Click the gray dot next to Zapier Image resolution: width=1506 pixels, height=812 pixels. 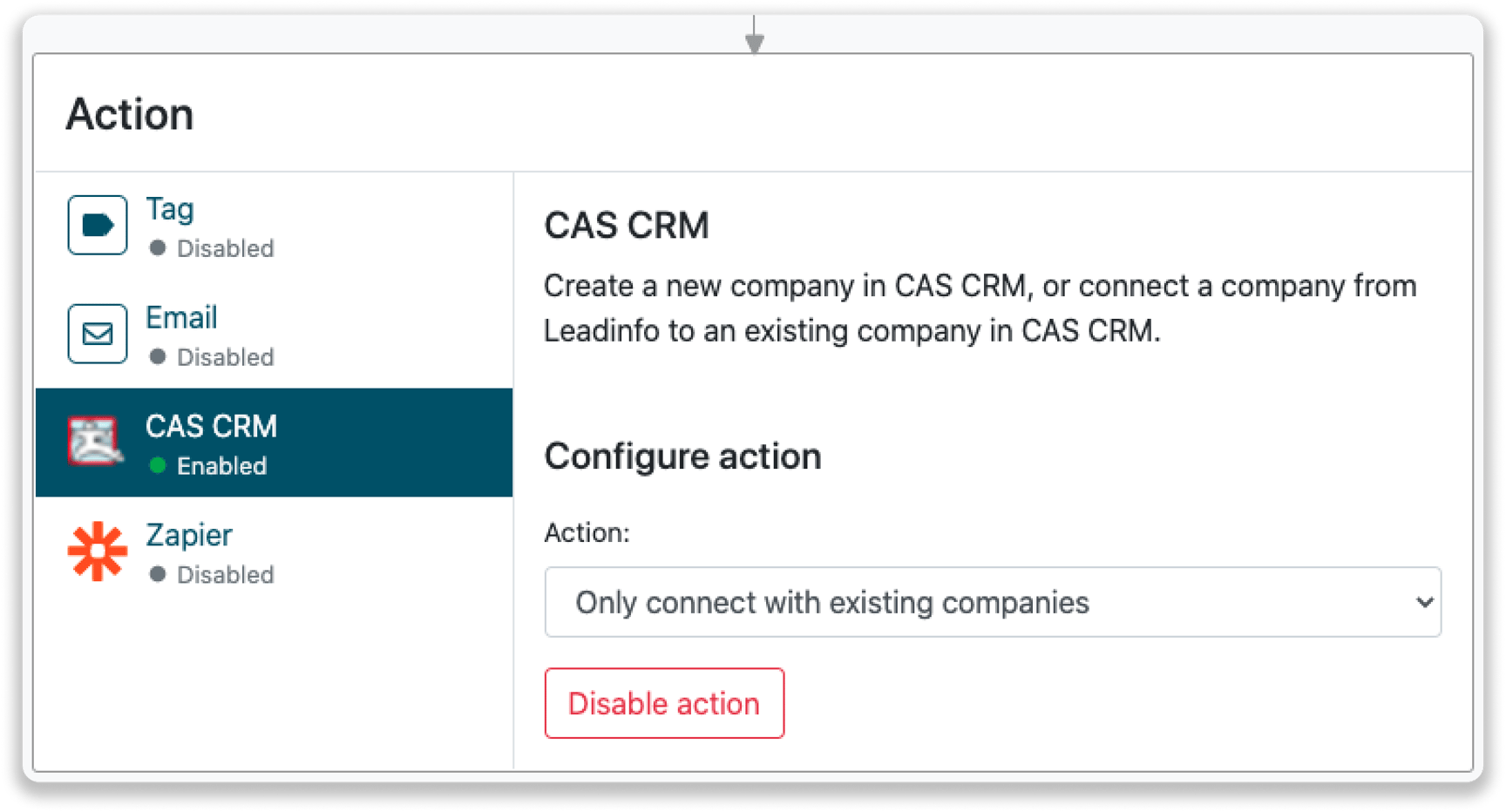coord(158,574)
